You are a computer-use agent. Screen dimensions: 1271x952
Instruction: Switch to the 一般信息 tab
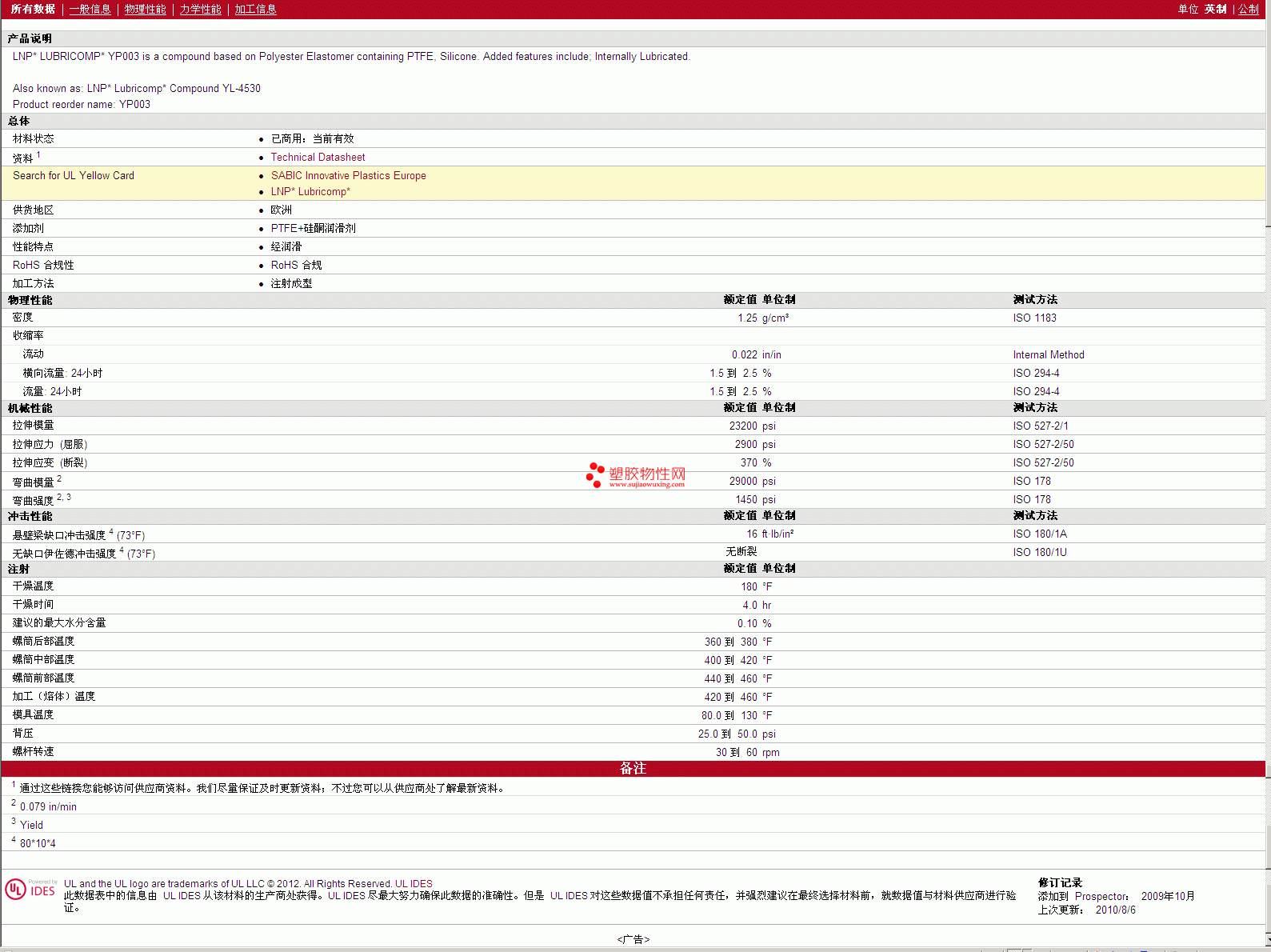pyautogui.click(x=90, y=10)
